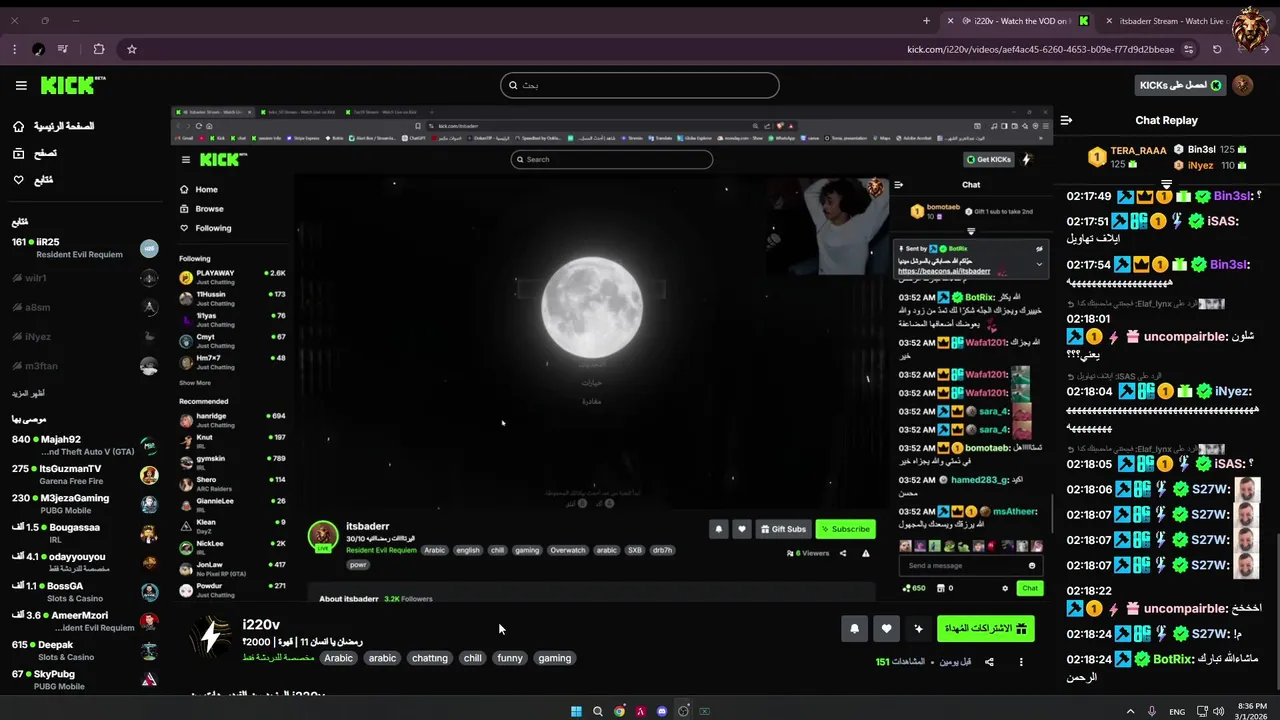Select the lowercase arabic tag
Viewport: 1280px width, 720px height.
point(383,658)
